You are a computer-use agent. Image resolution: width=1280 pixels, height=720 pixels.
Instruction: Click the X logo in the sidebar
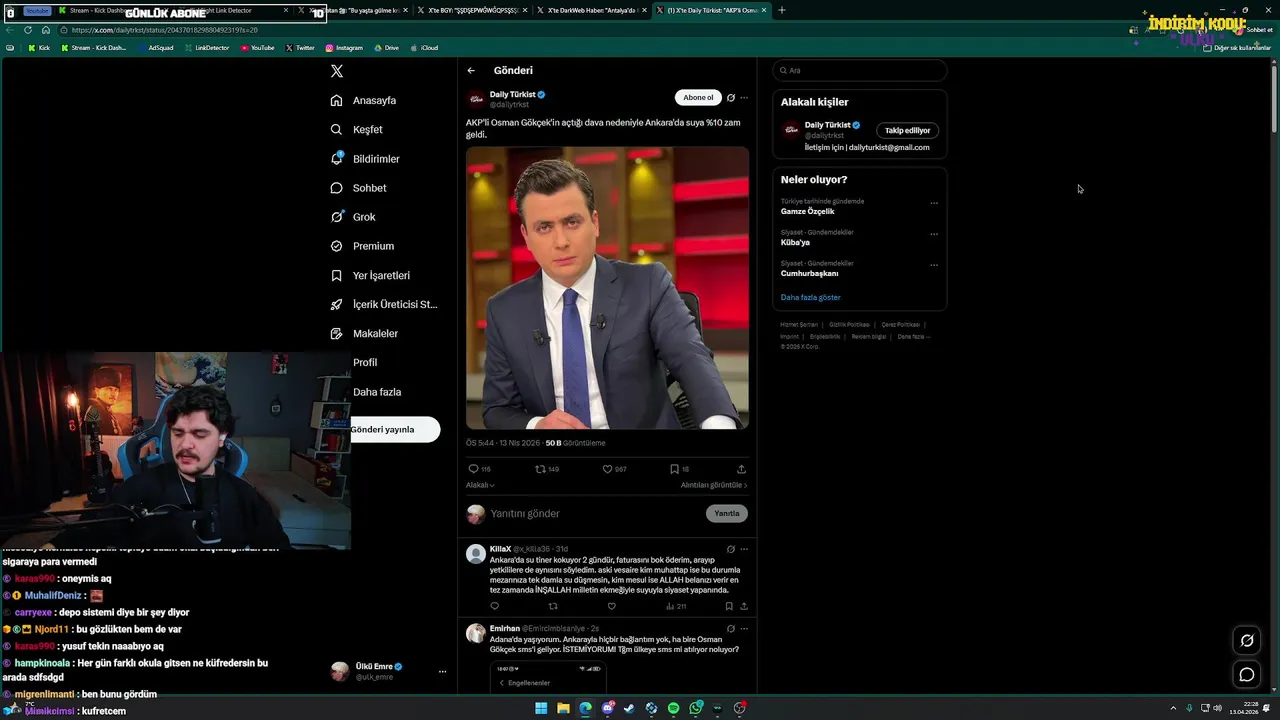(x=337, y=71)
